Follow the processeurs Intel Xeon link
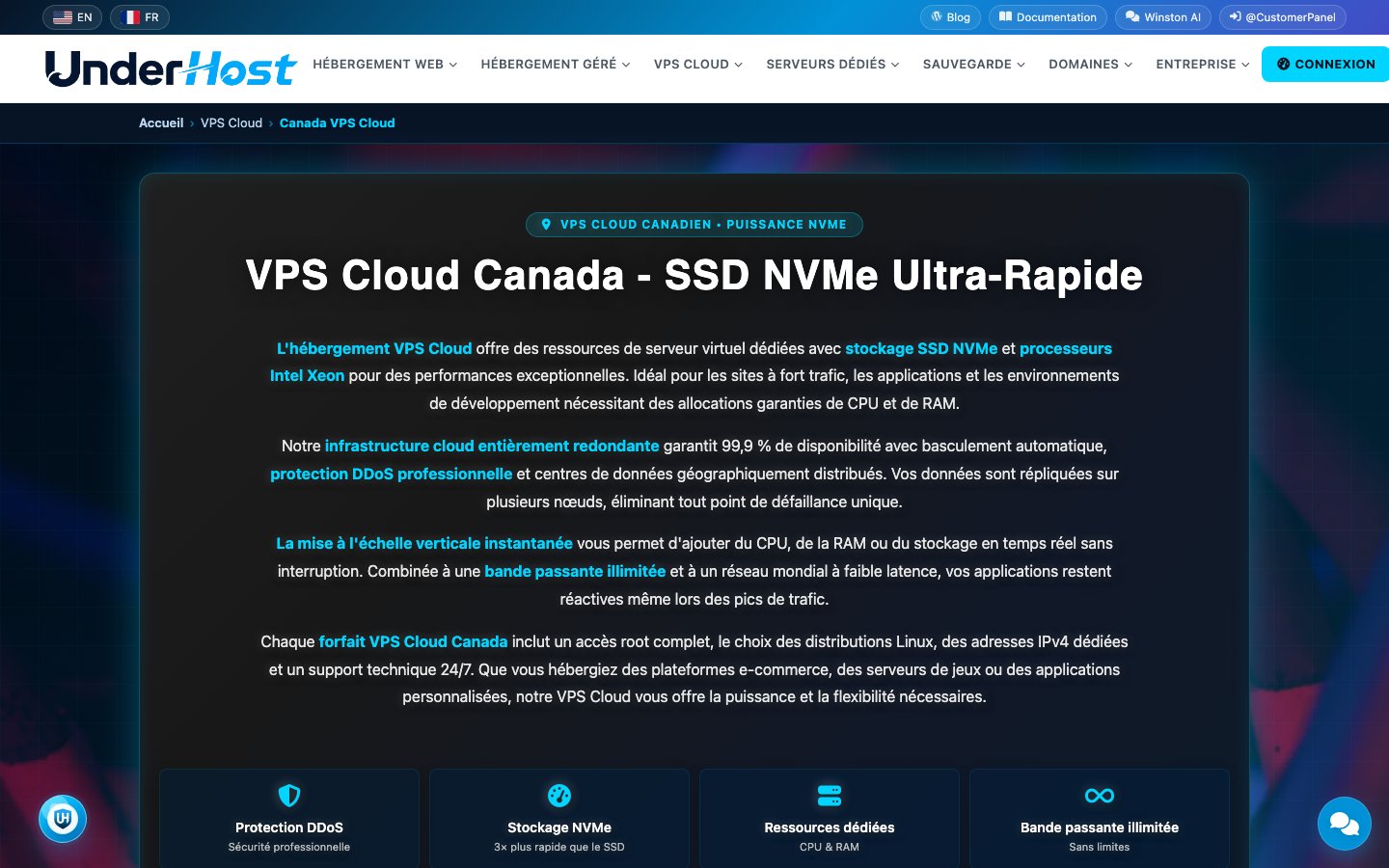This screenshot has height=868, width=1389. coord(1066,349)
